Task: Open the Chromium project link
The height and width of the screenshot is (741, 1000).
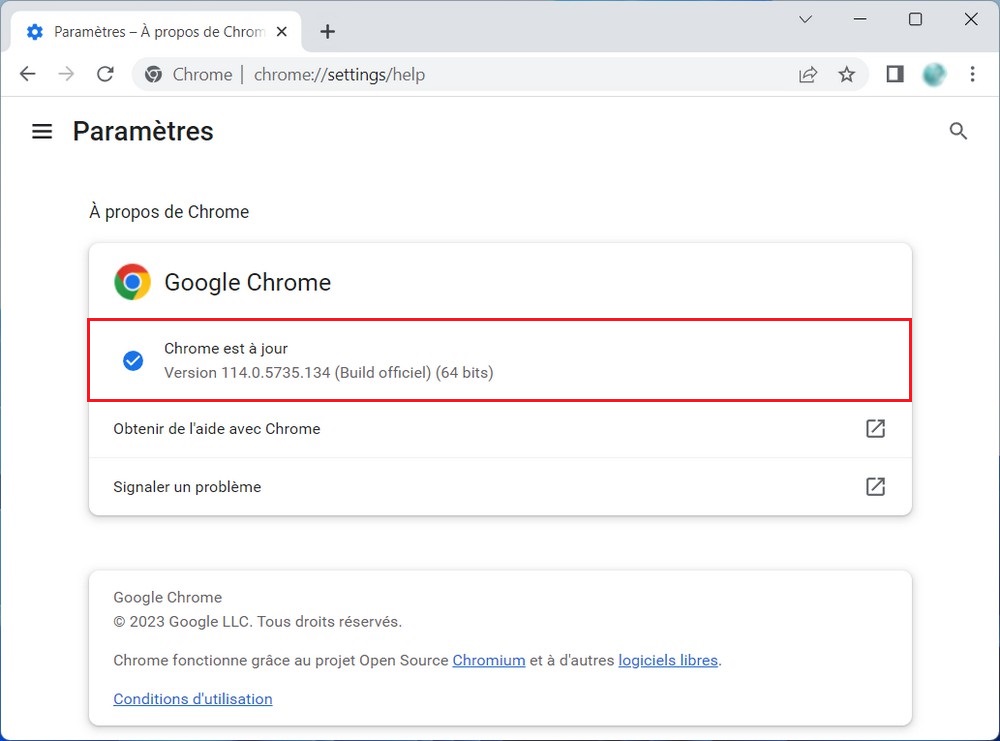Action: tap(489, 660)
